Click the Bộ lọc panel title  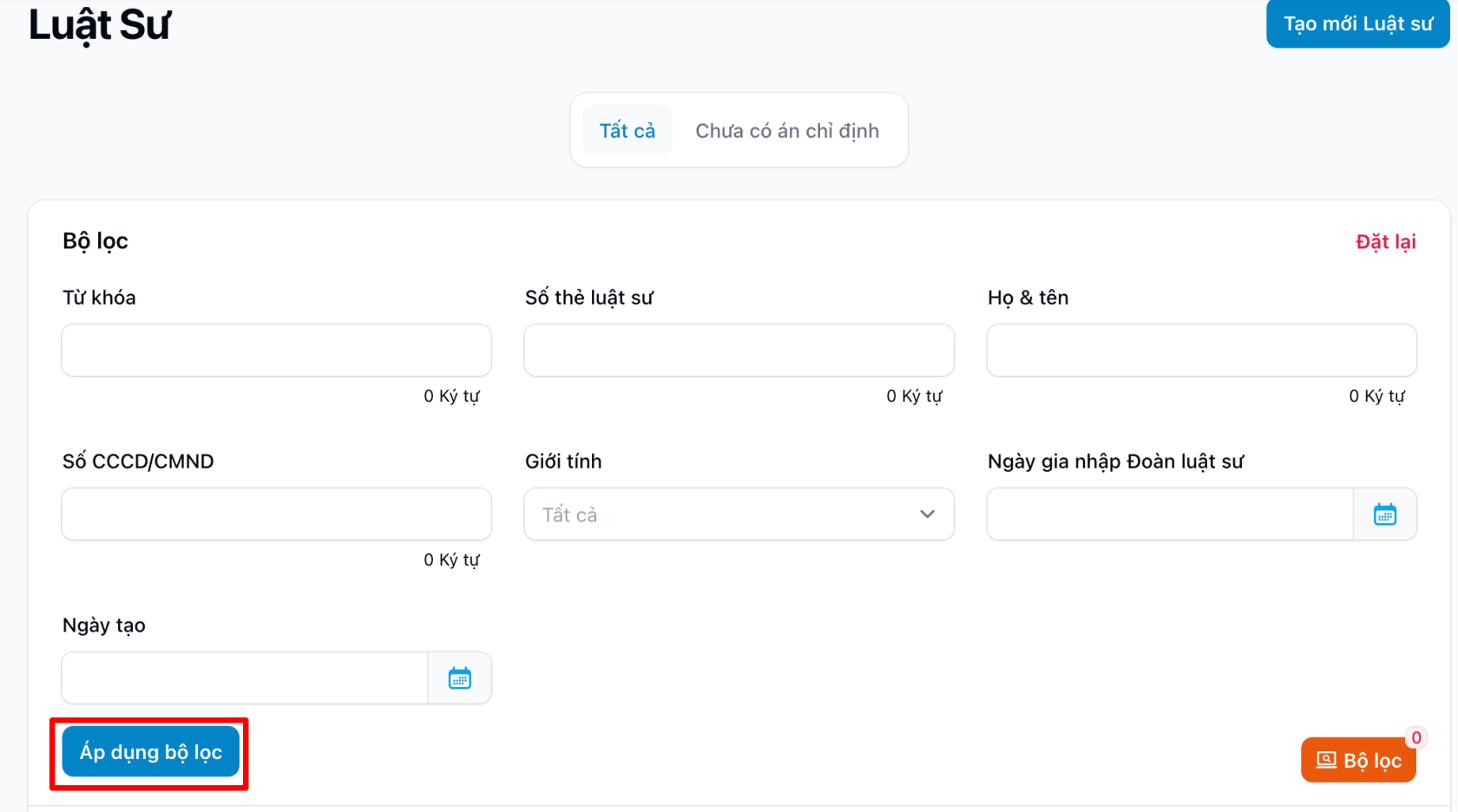point(95,241)
